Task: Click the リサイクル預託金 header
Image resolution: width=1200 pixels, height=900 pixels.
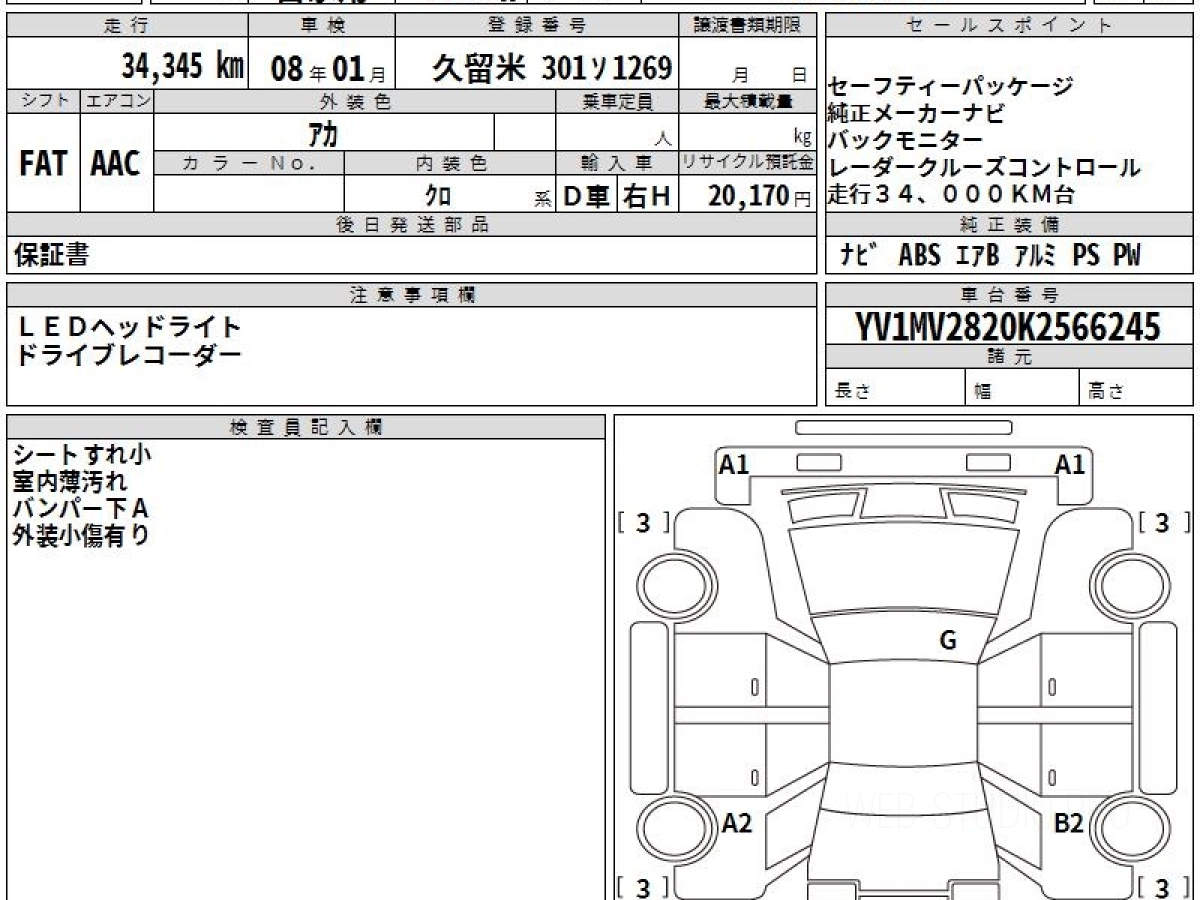Action: (749, 163)
